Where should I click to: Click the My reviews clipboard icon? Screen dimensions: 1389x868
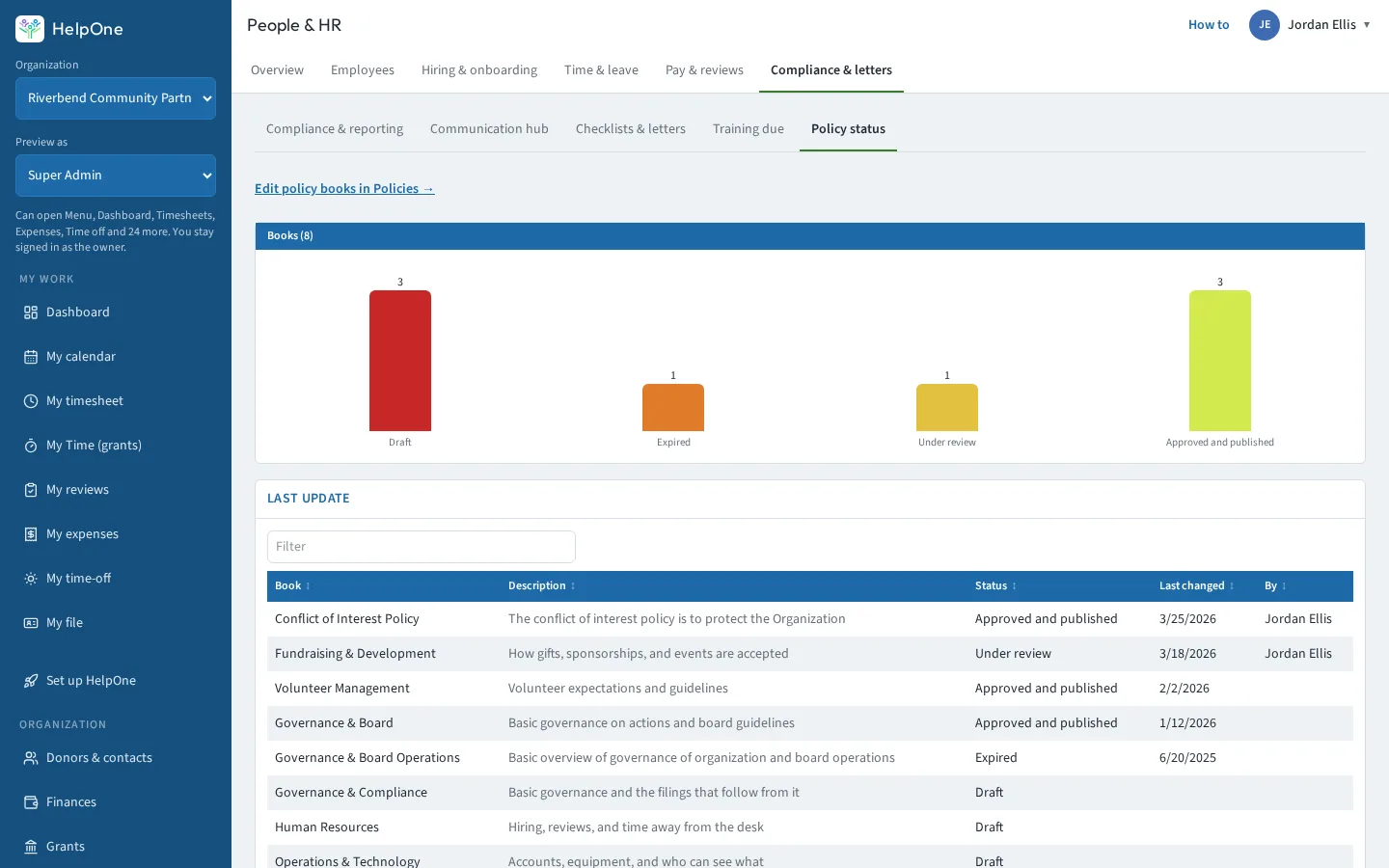click(31, 490)
